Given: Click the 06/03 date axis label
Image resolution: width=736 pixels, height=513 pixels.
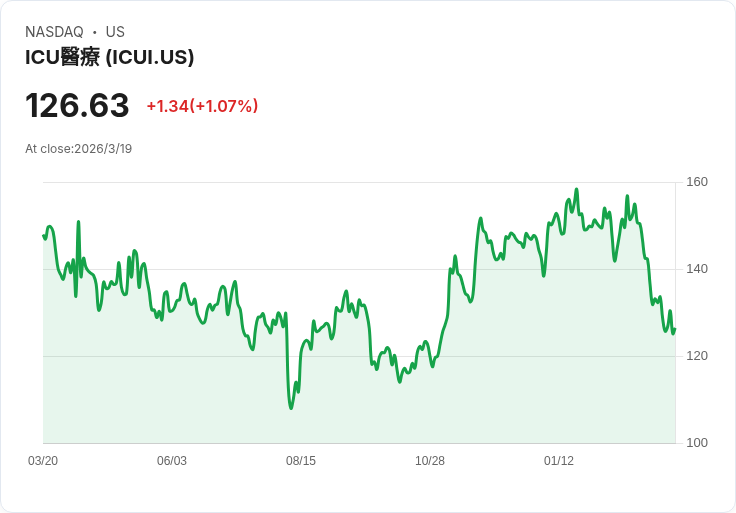Looking at the screenshot, I should coord(172,461).
